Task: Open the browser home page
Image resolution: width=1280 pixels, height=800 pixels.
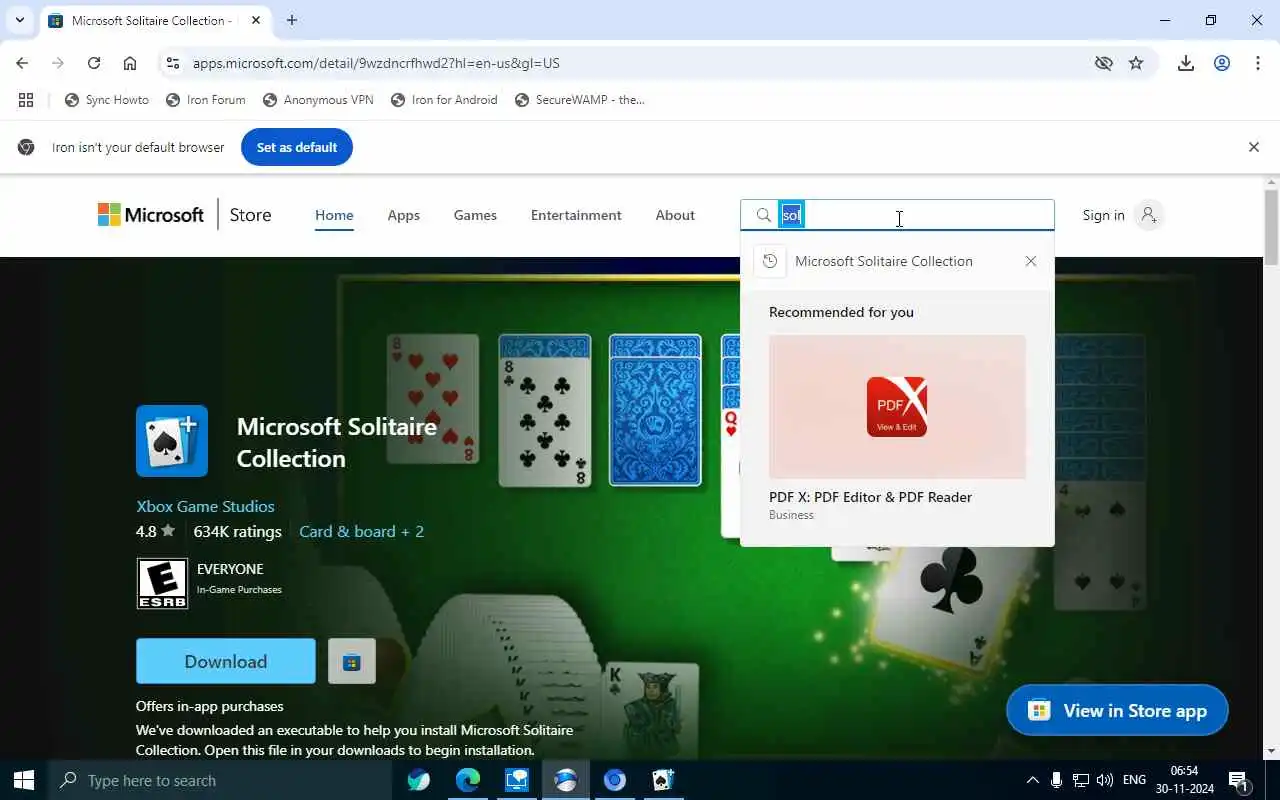Action: [130, 63]
